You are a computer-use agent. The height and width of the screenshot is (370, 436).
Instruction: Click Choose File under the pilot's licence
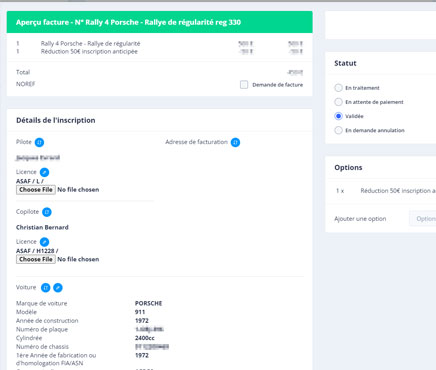[36, 190]
